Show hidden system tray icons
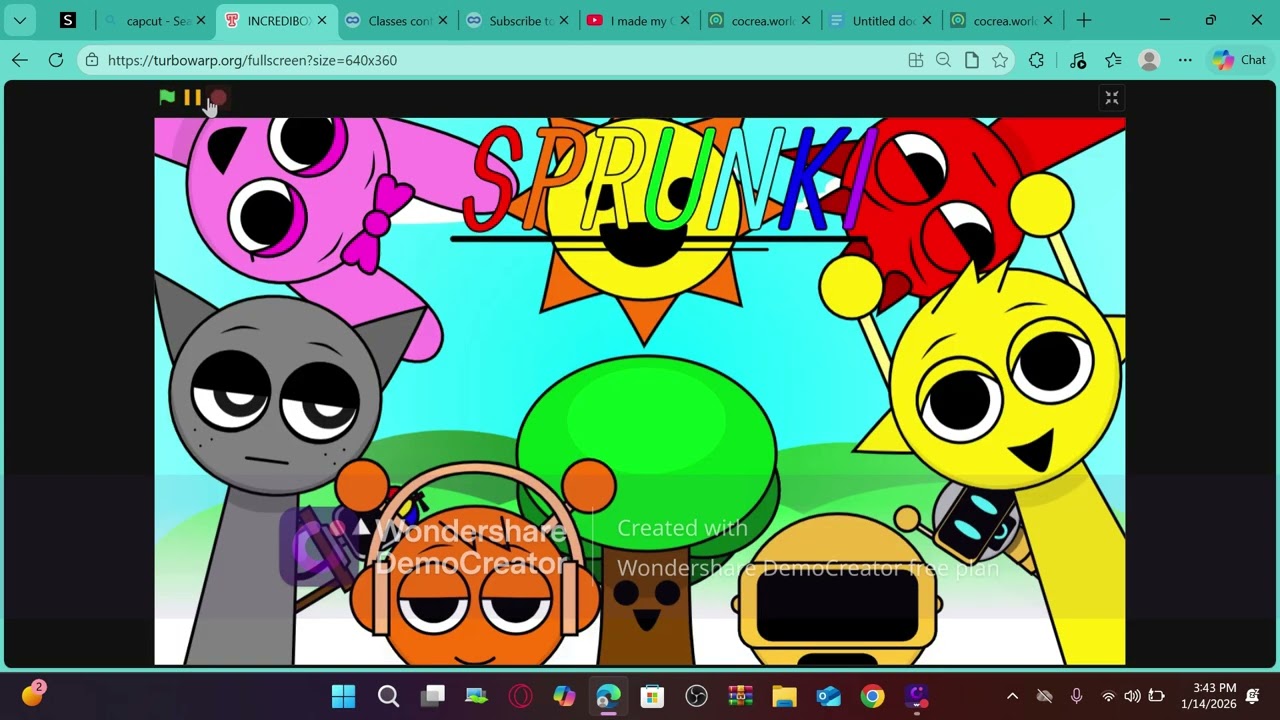This screenshot has width=1280, height=720. [x=1012, y=696]
